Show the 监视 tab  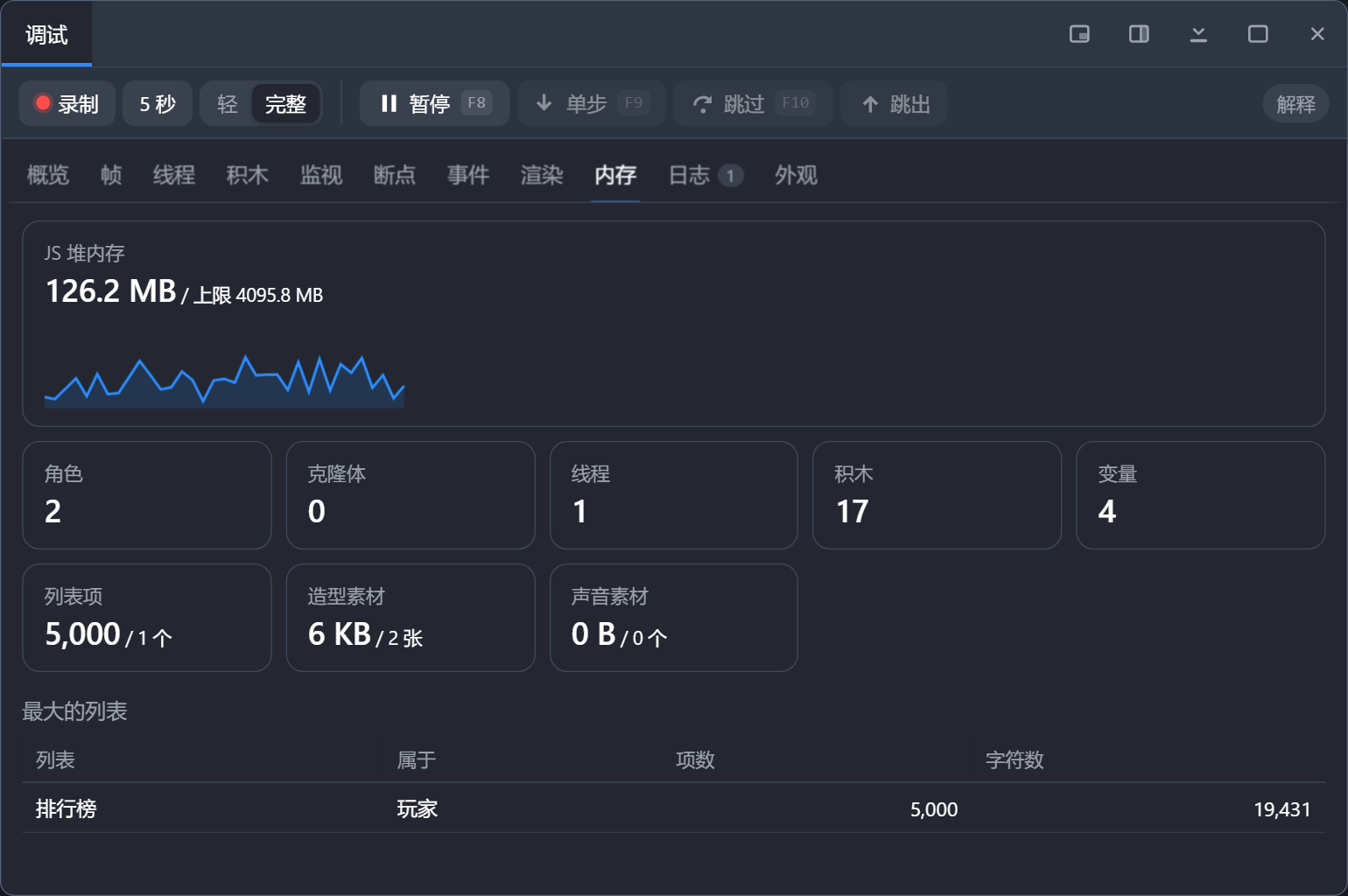[321, 175]
